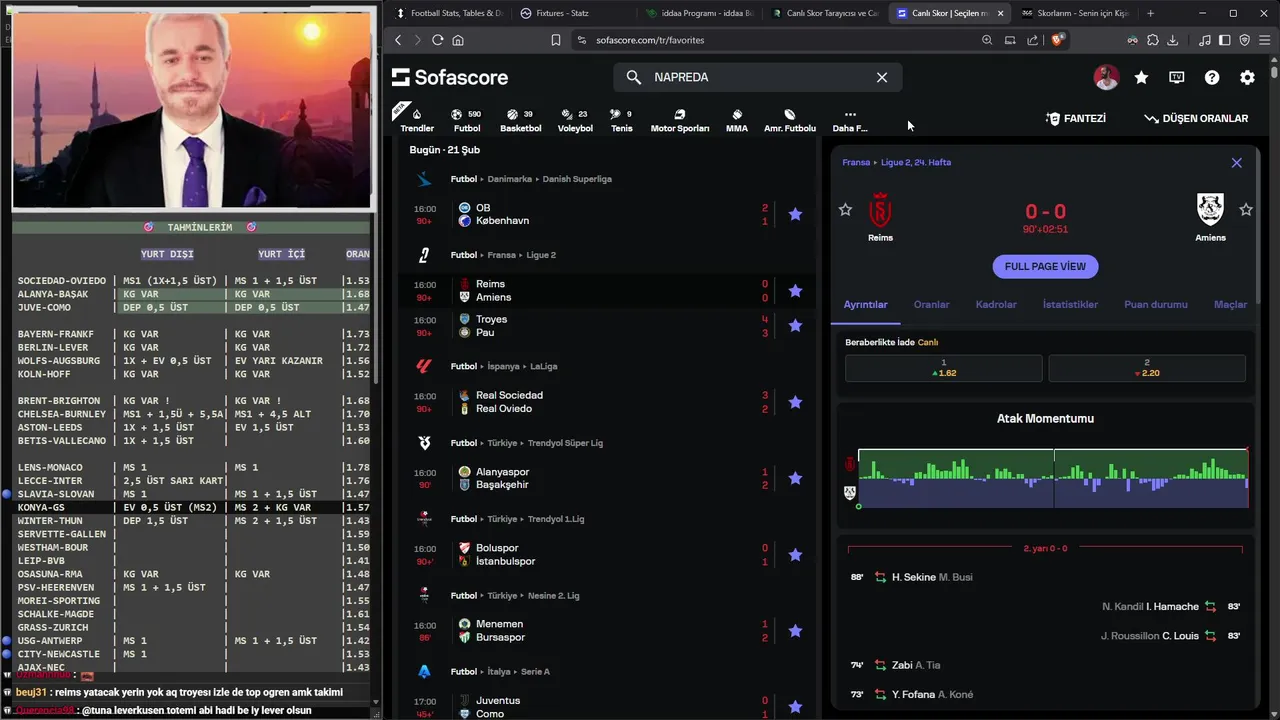
Task: Select the Voleybol sport tab
Action: [575, 120]
